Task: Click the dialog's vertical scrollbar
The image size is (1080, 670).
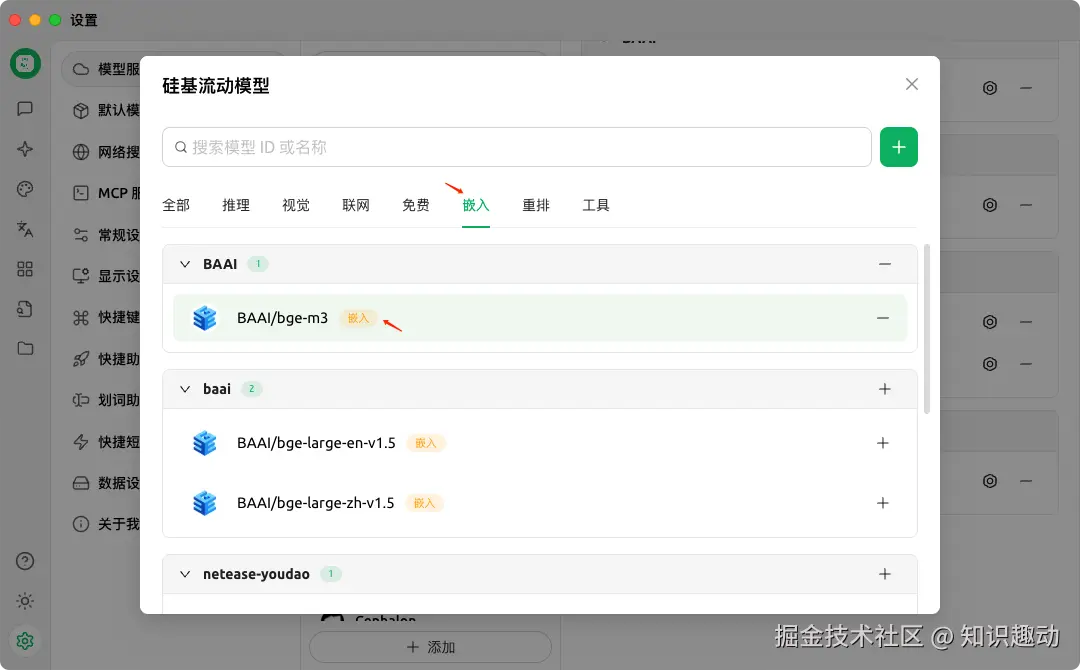Action: coord(926,328)
